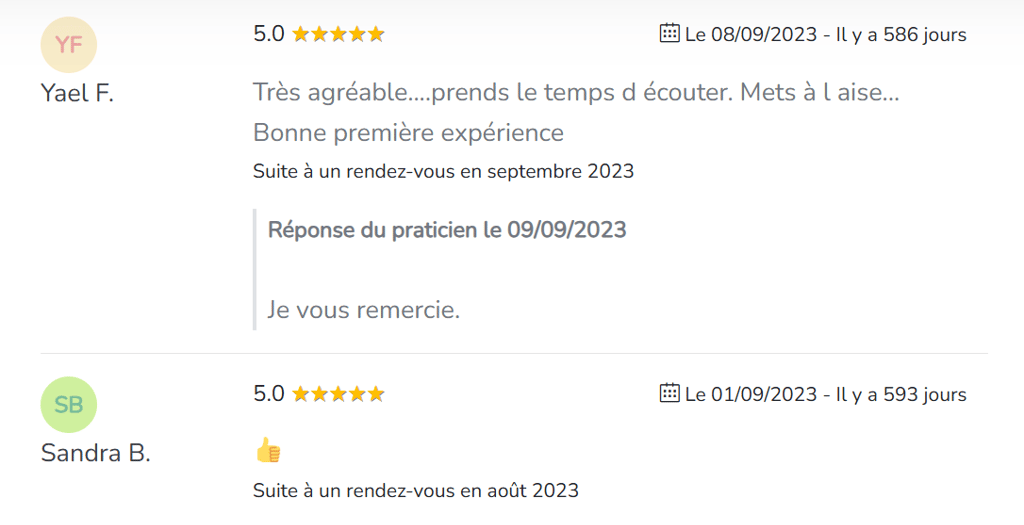The width and height of the screenshot is (1024, 525).
Task: Click the star rating on Yael's review
Action: 338,34
